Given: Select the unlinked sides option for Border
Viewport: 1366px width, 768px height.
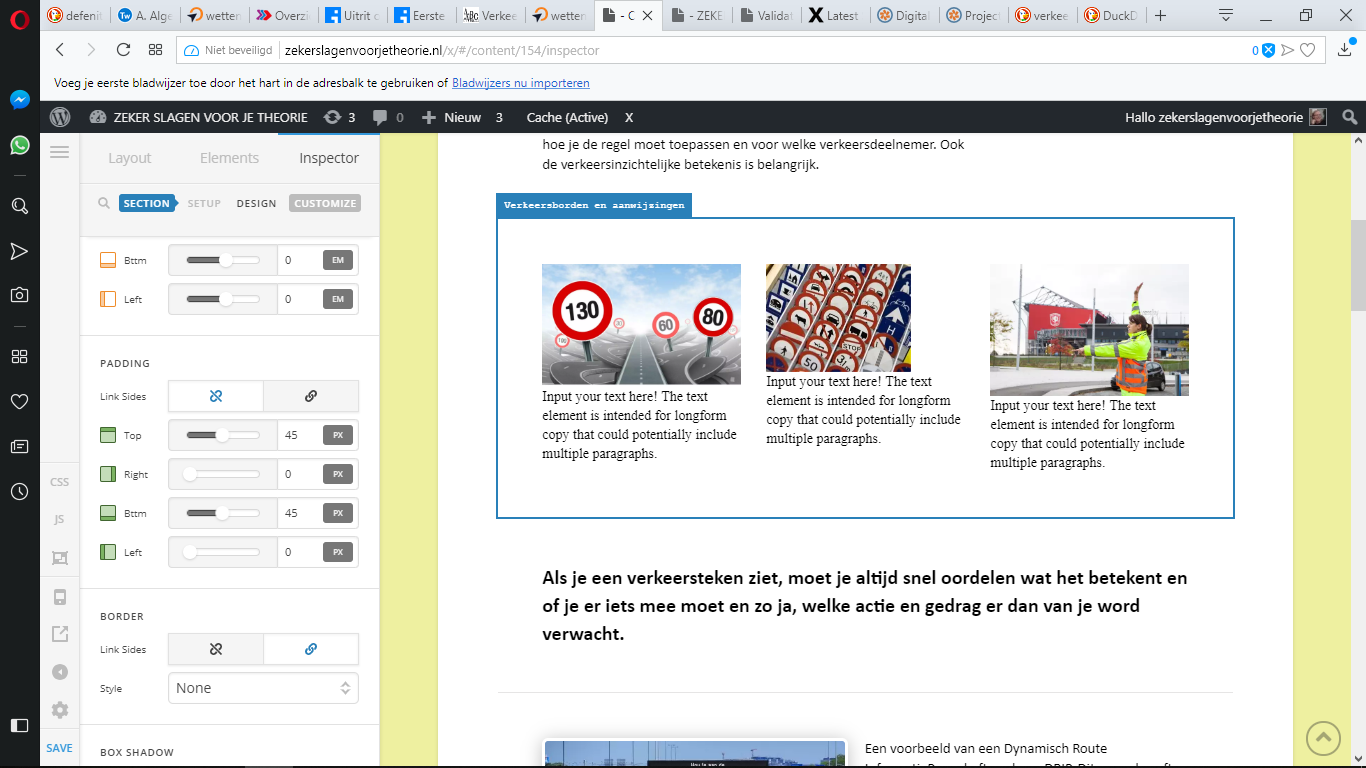Looking at the screenshot, I should 216,649.
